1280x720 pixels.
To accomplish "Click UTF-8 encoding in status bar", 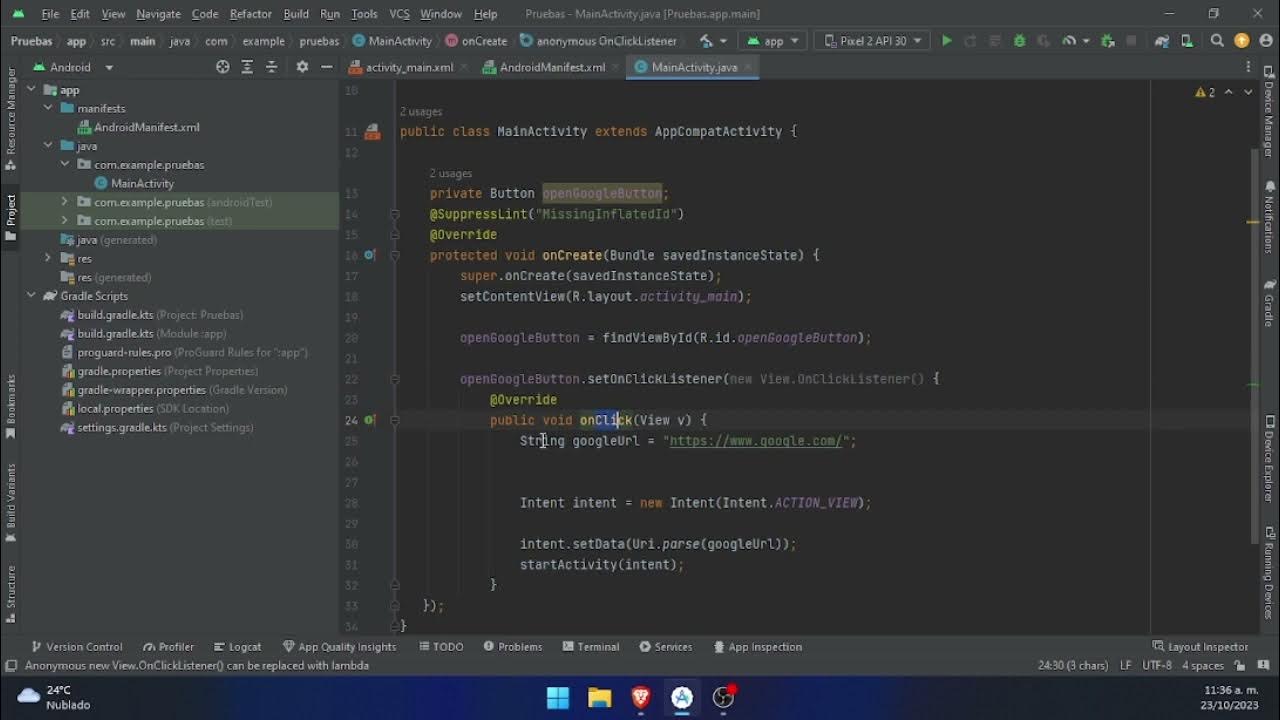I will [x=1156, y=665].
